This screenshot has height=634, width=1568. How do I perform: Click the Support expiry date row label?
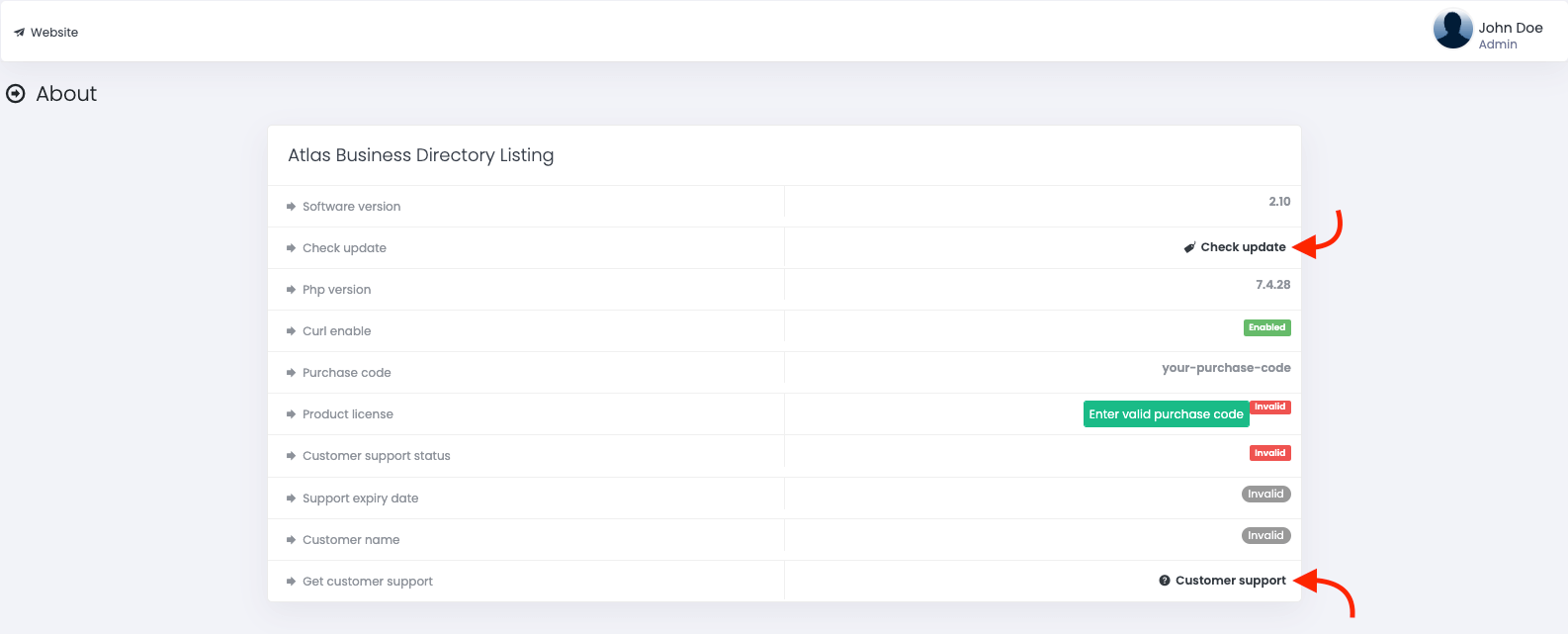pos(360,498)
